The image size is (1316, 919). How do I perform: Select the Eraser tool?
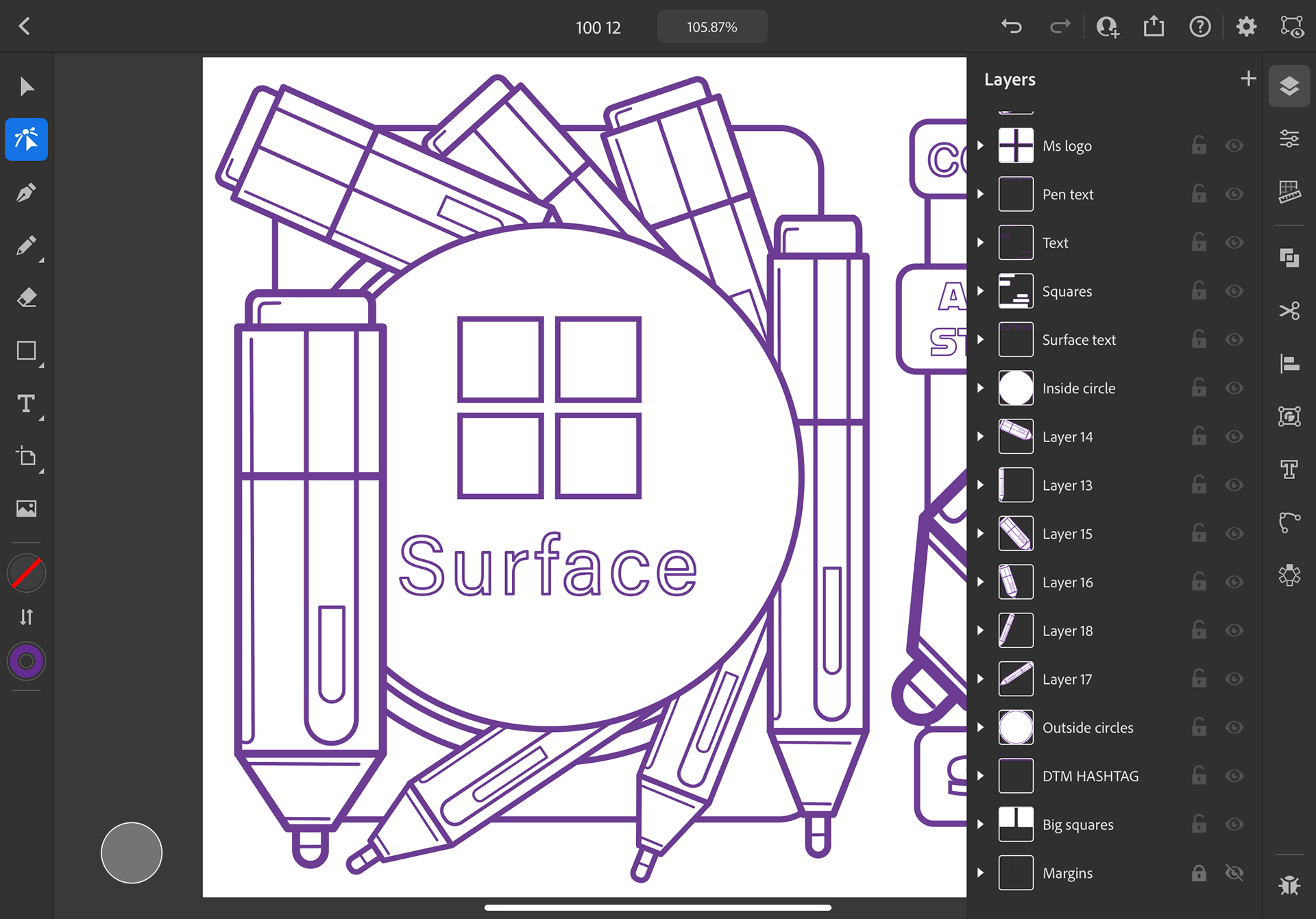coord(26,298)
